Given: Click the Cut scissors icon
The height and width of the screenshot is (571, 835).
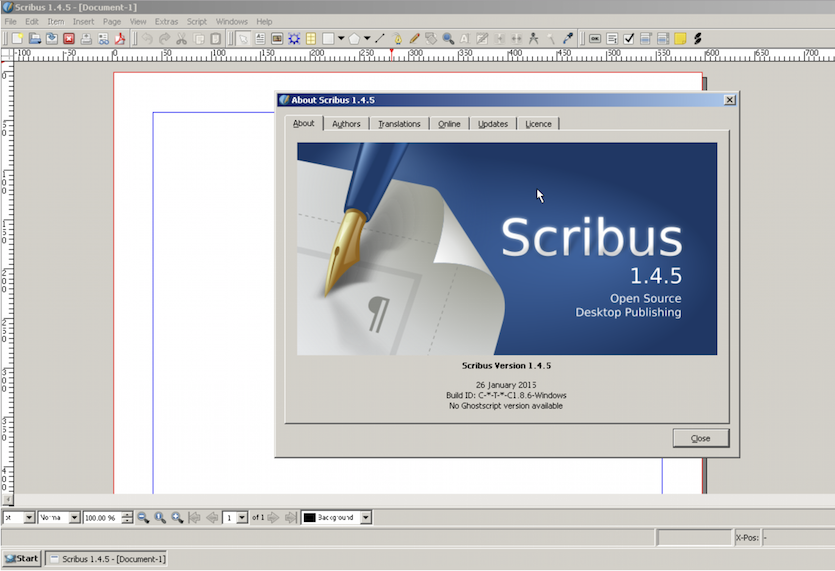Looking at the screenshot, I should 181,38.
